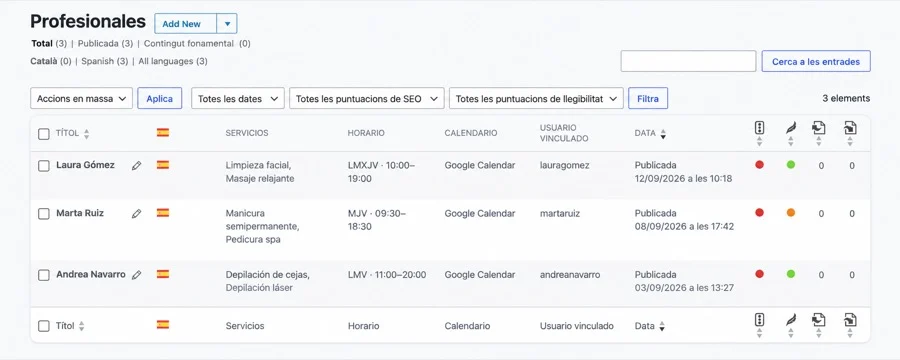Filter by Publicada (3) status
This screenshot has height=360, width=900.
tap(106, 43)
